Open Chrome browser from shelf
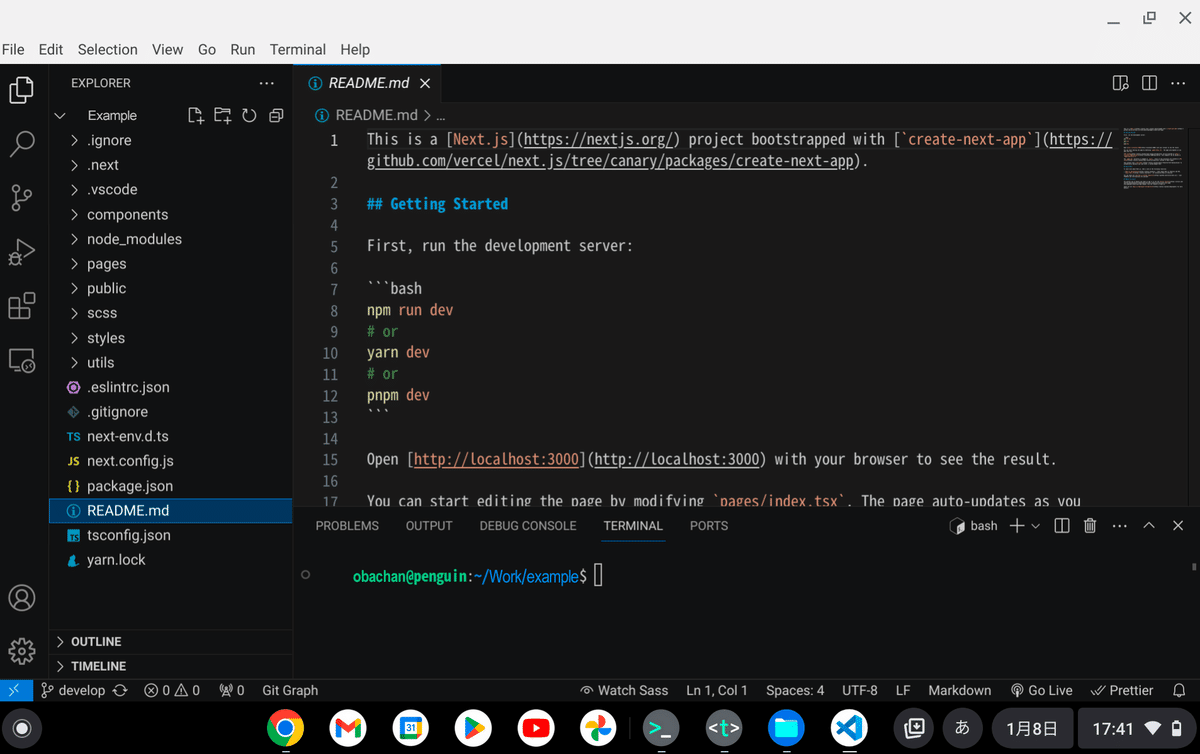The image size is (1200, 754). [x=285, y=728]
